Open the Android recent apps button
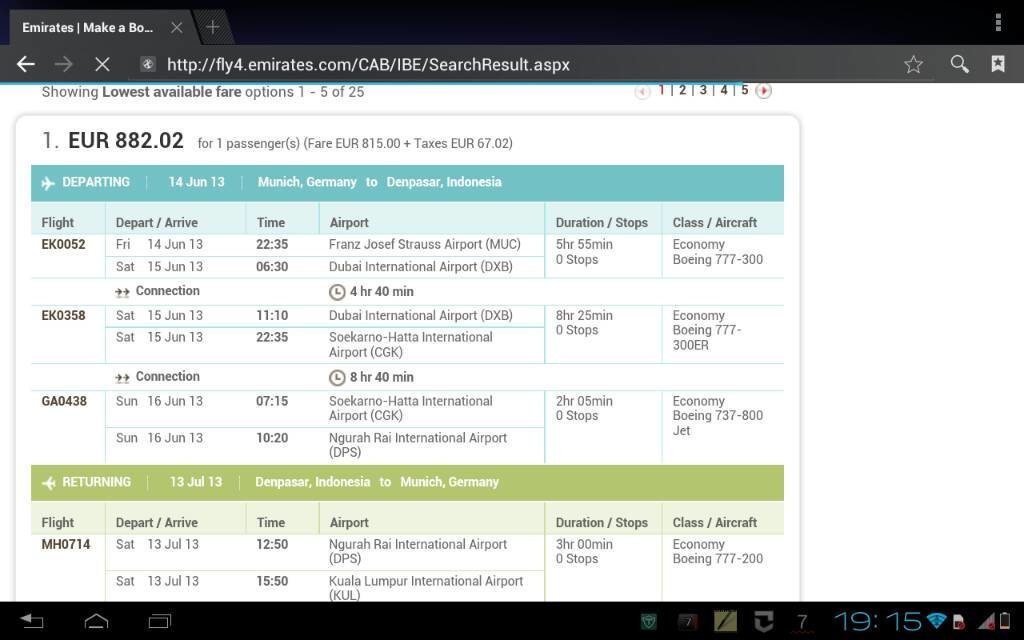Image resolution: width=1024 pixels, height=640 pixels. [160, 621]
